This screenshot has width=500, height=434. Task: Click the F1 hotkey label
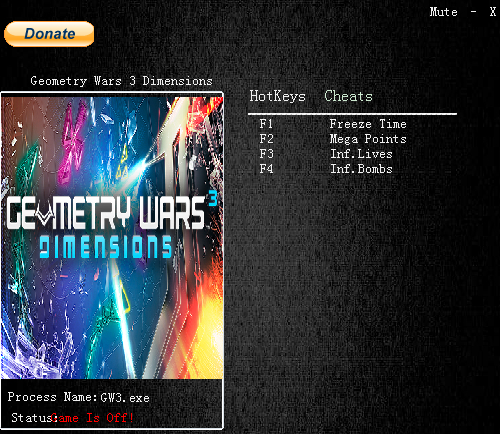266,124
